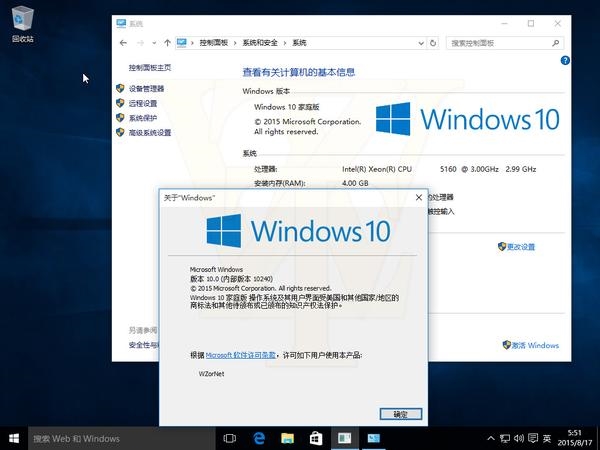Click WZorNet licensed user text
This screenshot has height=450, width=600.
coord(211,374)
